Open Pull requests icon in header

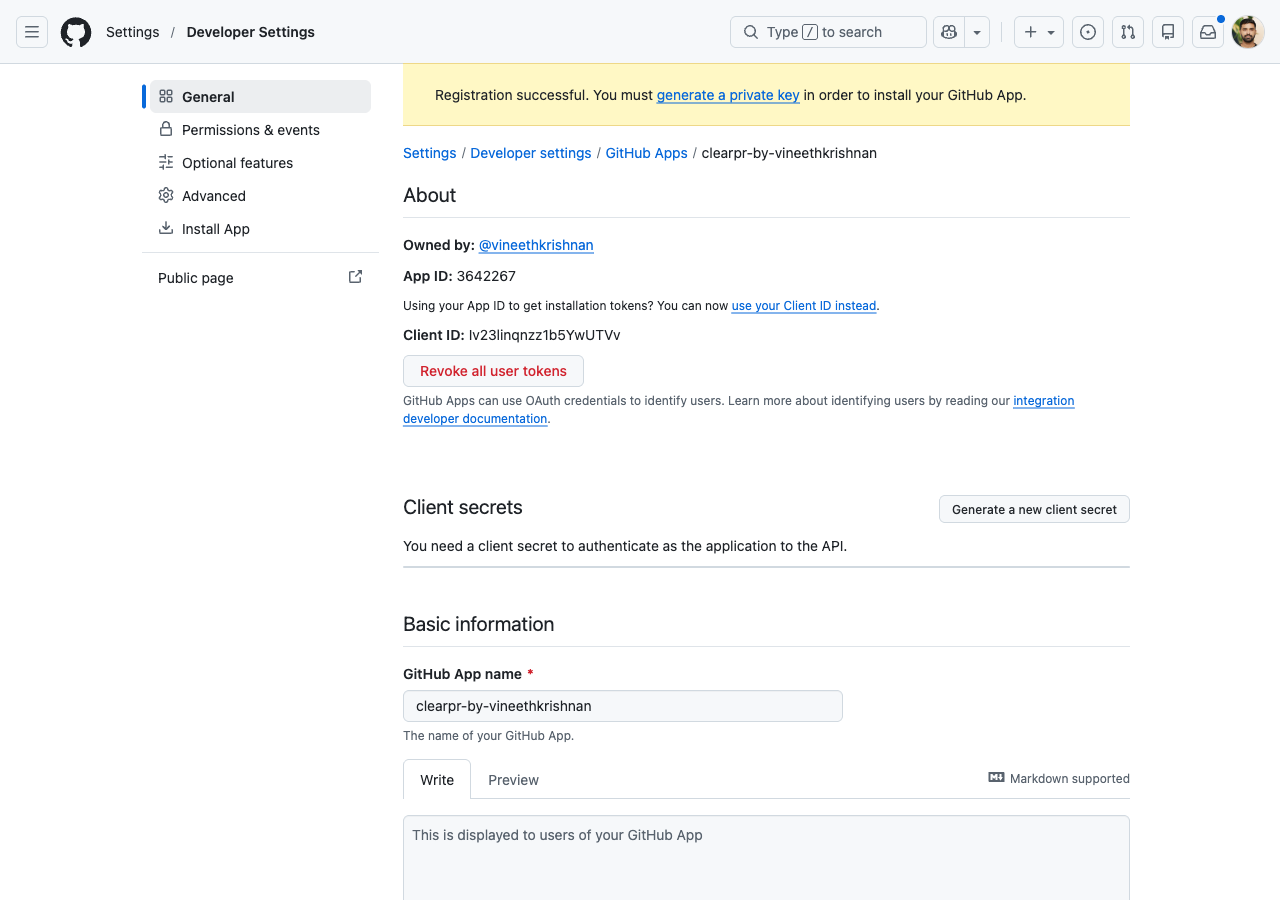(x=1128, y=32)
